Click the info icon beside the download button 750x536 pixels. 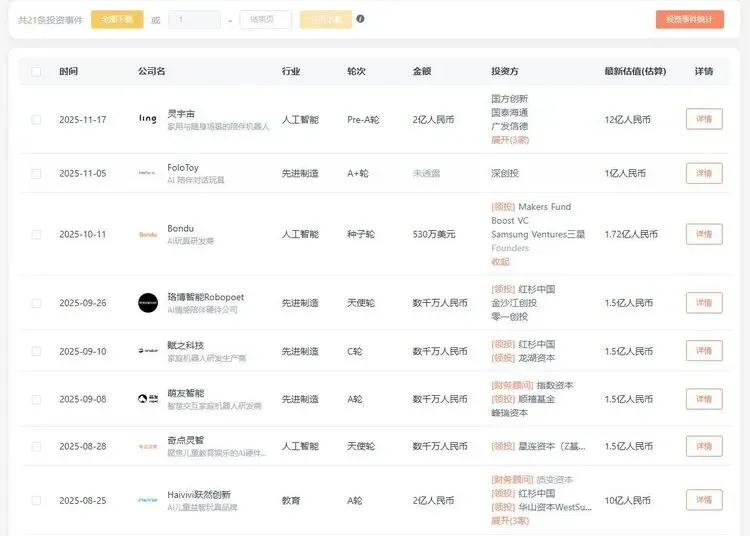tap(360, 19)
